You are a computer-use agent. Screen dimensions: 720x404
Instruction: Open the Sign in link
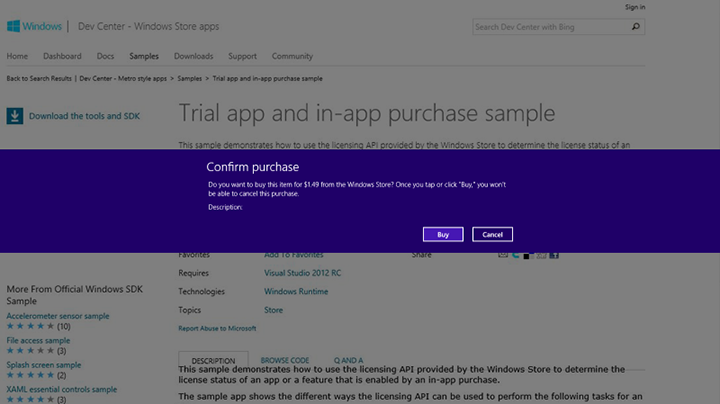[x=635, y=7]
